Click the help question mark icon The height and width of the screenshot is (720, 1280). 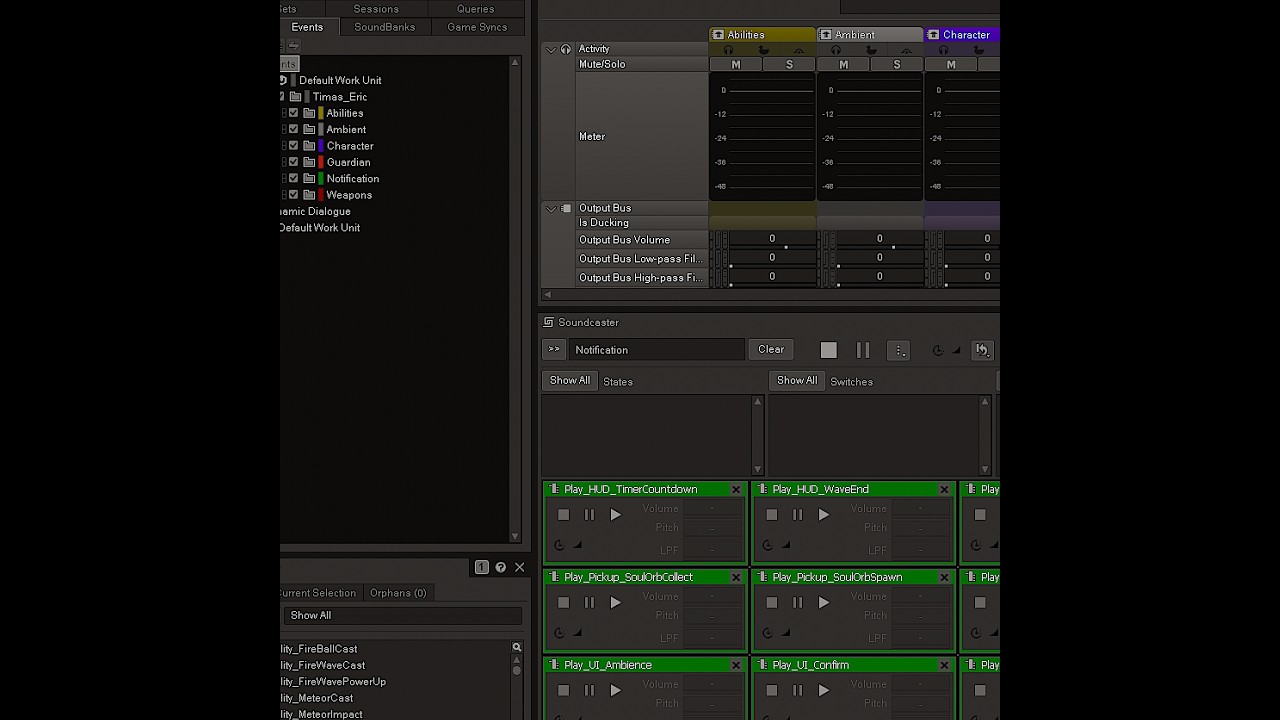pyautogui.click(x=500, y=567)
